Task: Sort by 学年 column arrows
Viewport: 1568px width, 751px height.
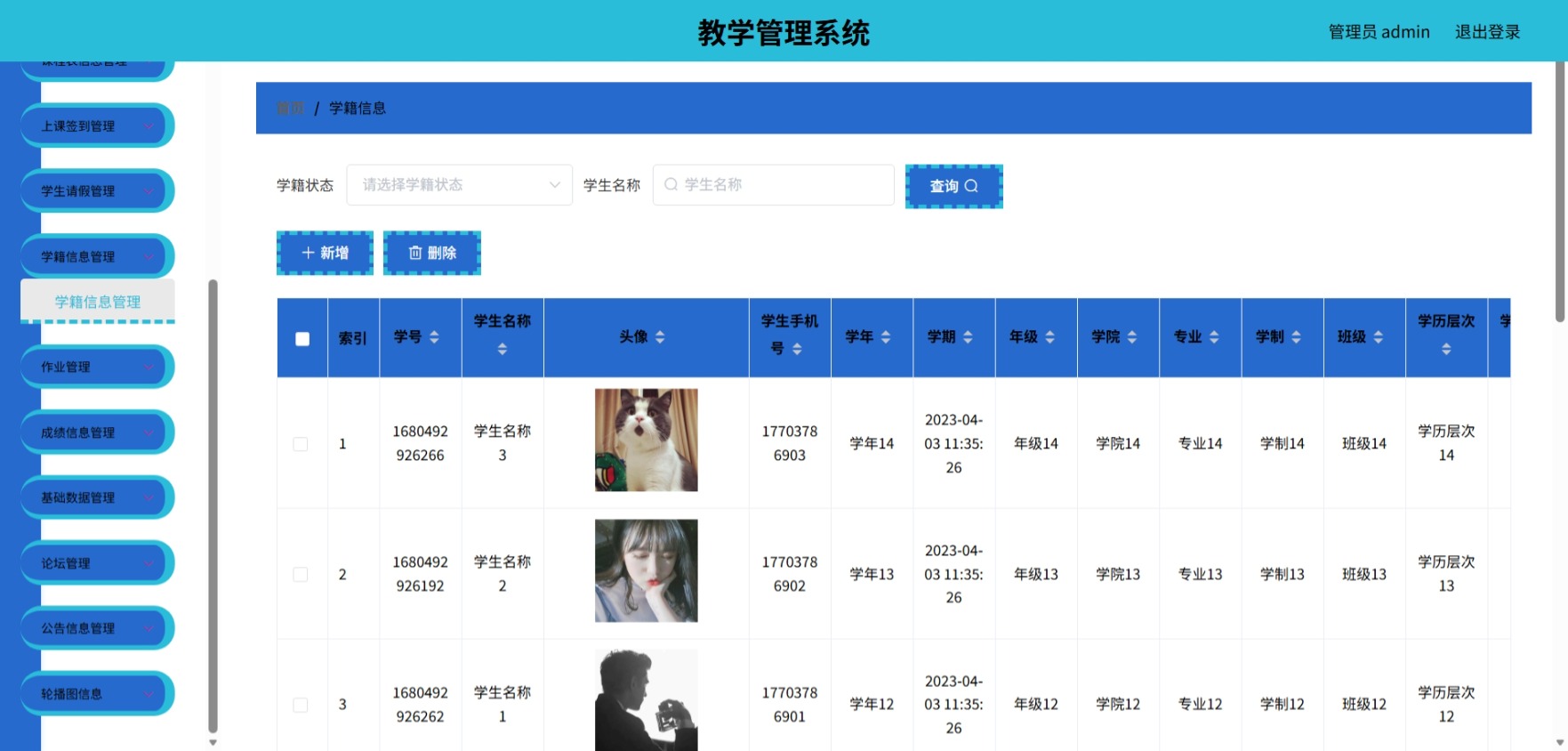Action: point(886,337)
